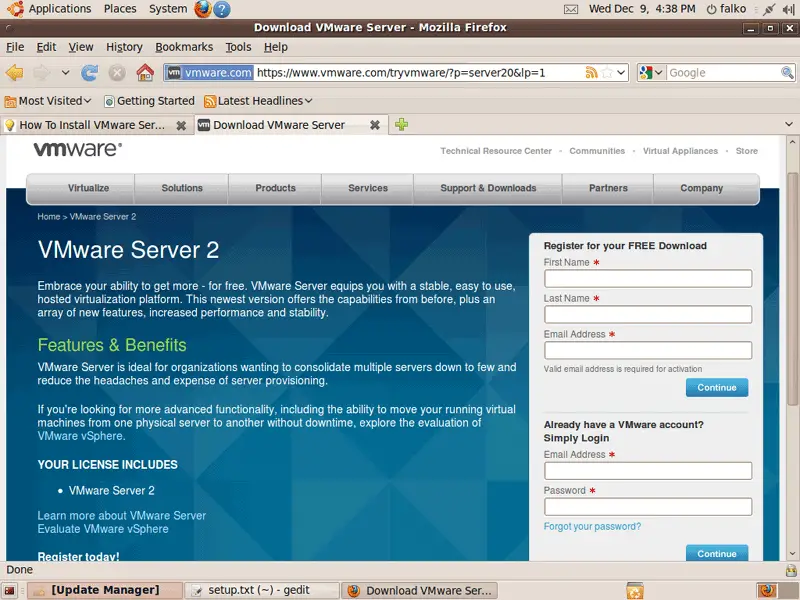Switch to setup.txt gedit taskbar window
The width and height of the screenshot is (800, 600).
click(261, 591)
